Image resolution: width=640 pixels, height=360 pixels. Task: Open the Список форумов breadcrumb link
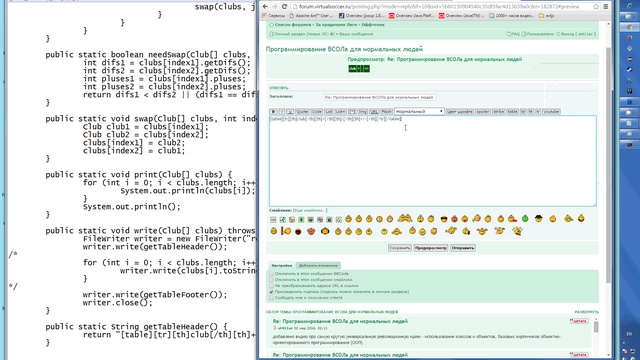pyautogui.click(x=293, y=24)
